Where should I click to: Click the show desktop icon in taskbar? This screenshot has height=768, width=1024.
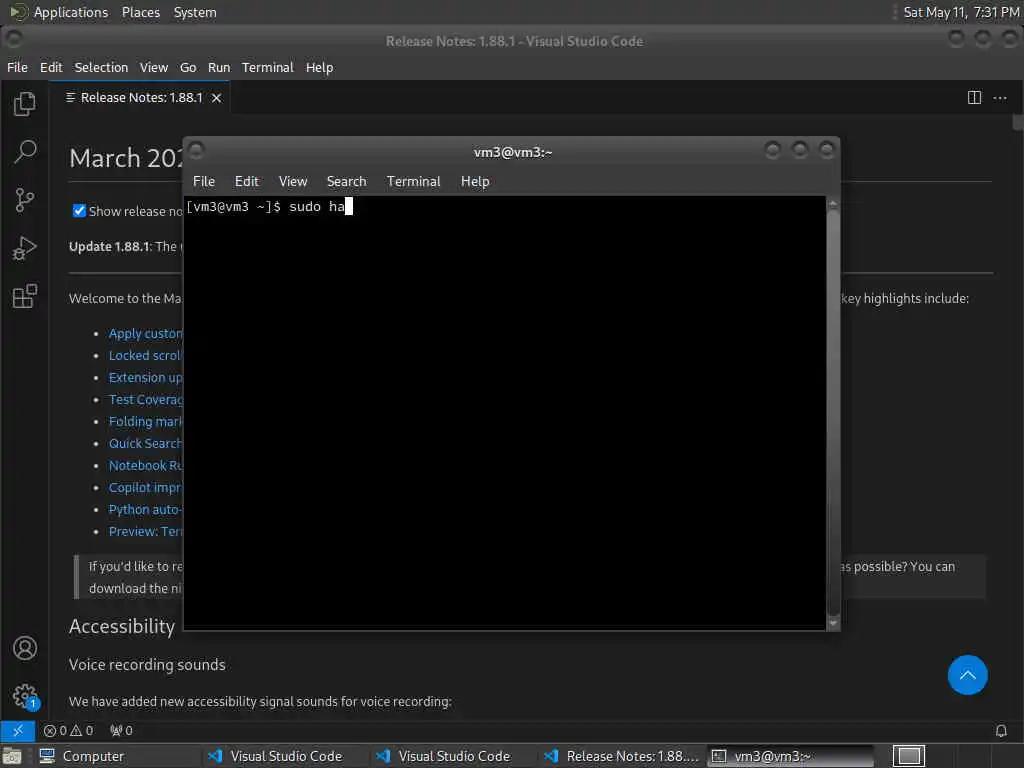pos(12,756)
